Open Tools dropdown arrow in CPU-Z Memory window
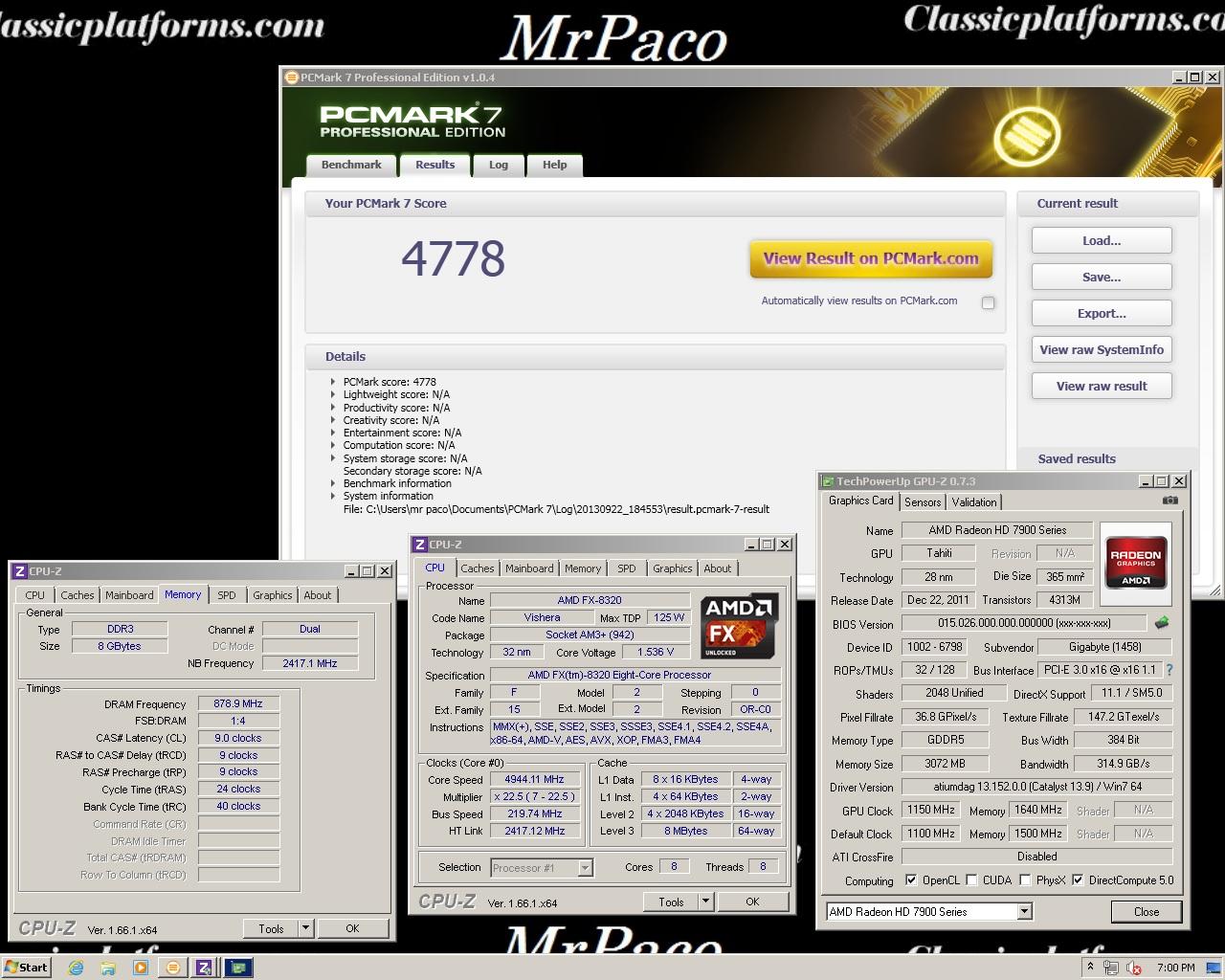The image size is (1225, 980). tap(305, 928)
